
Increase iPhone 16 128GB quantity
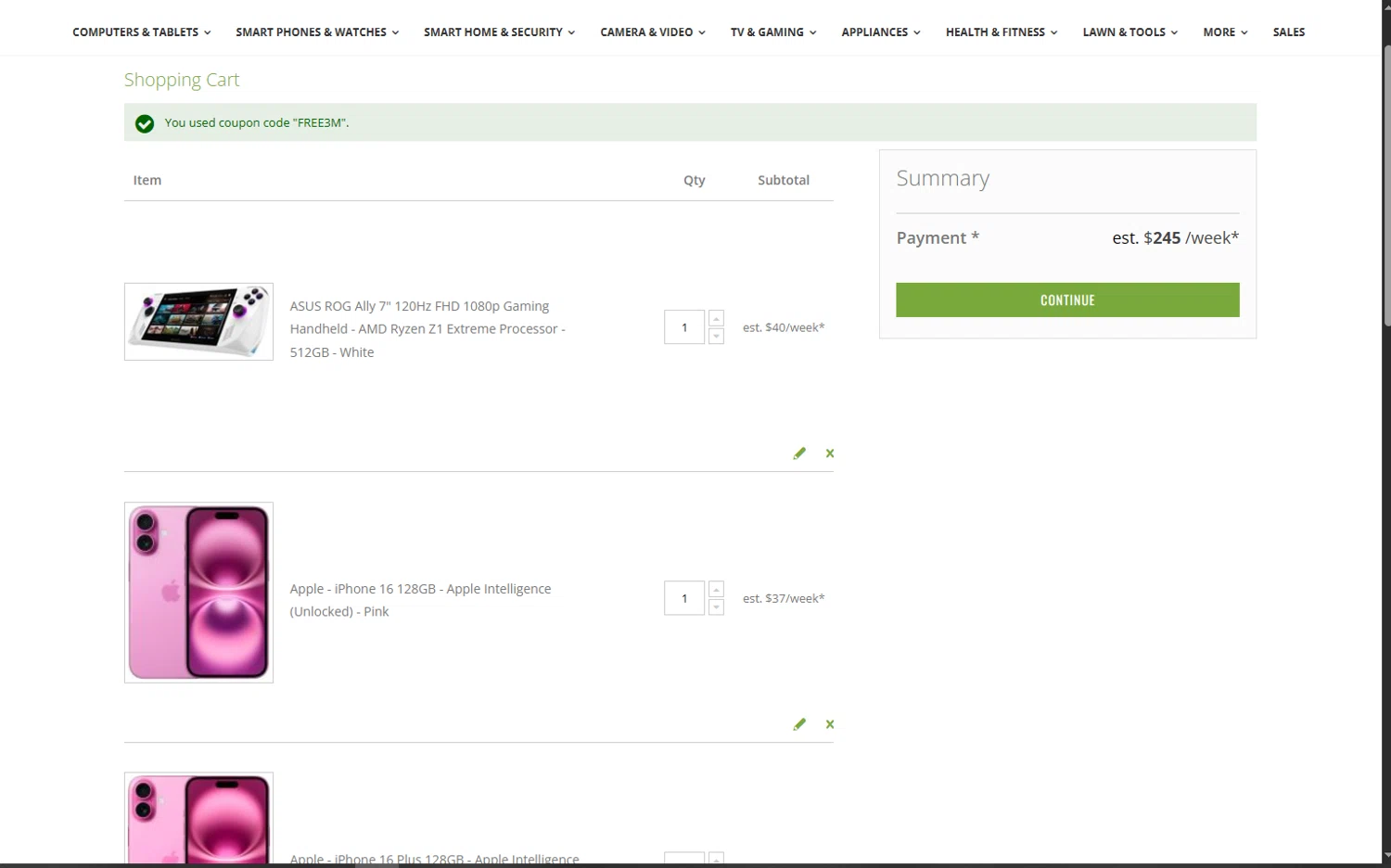click(x=716, y=589)
